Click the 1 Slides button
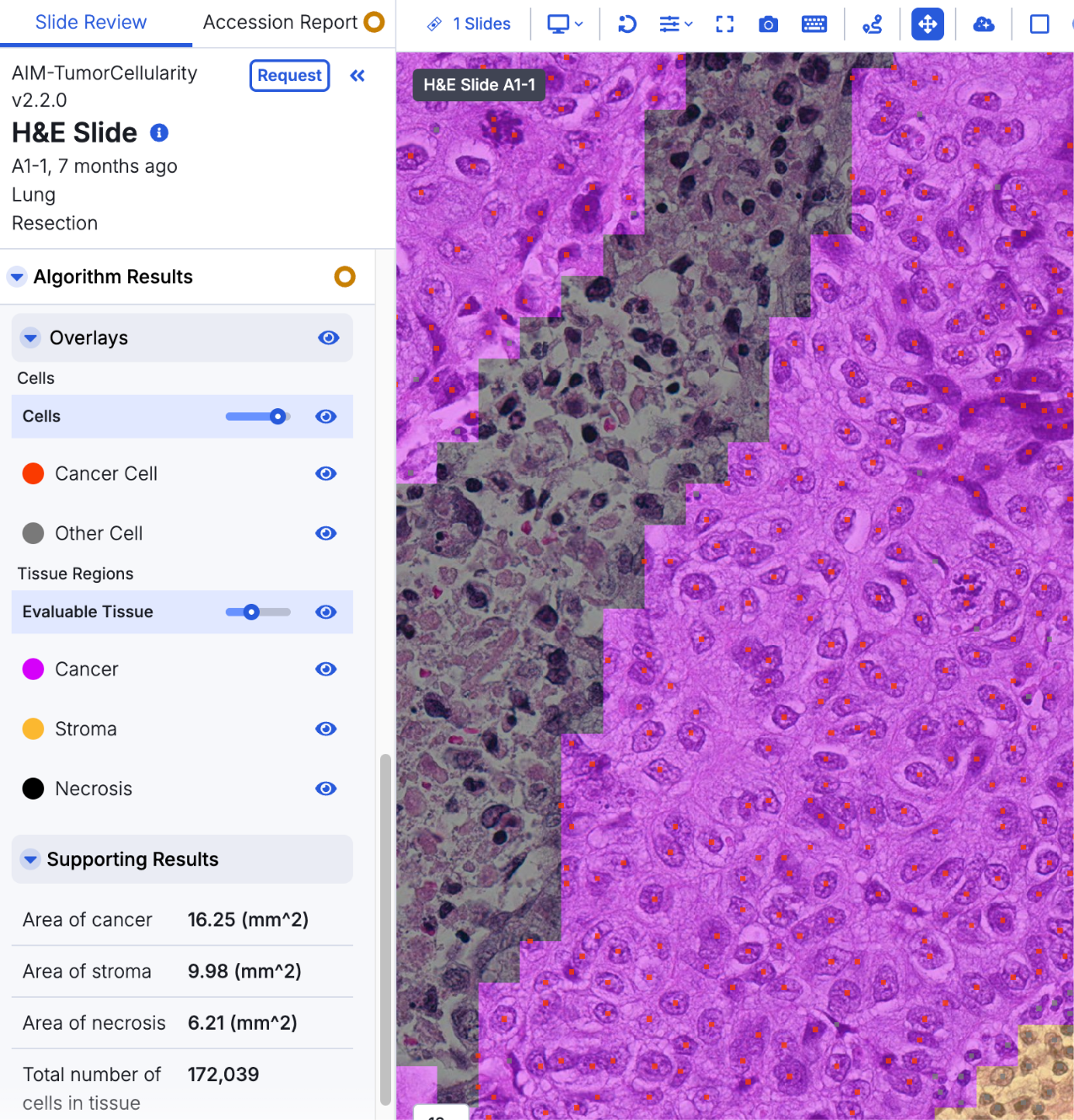Image resolution: width=1074 pixels, height=1120 pixels. (x=470, y=24)
